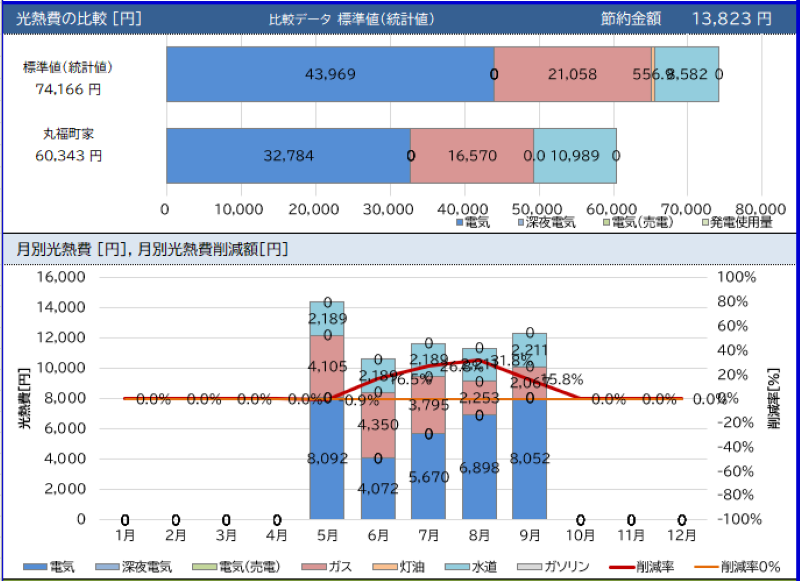Click the May electricity bar showing 8,092
Image resolution: width=800 pixels, height=581 pixels.
327,460
